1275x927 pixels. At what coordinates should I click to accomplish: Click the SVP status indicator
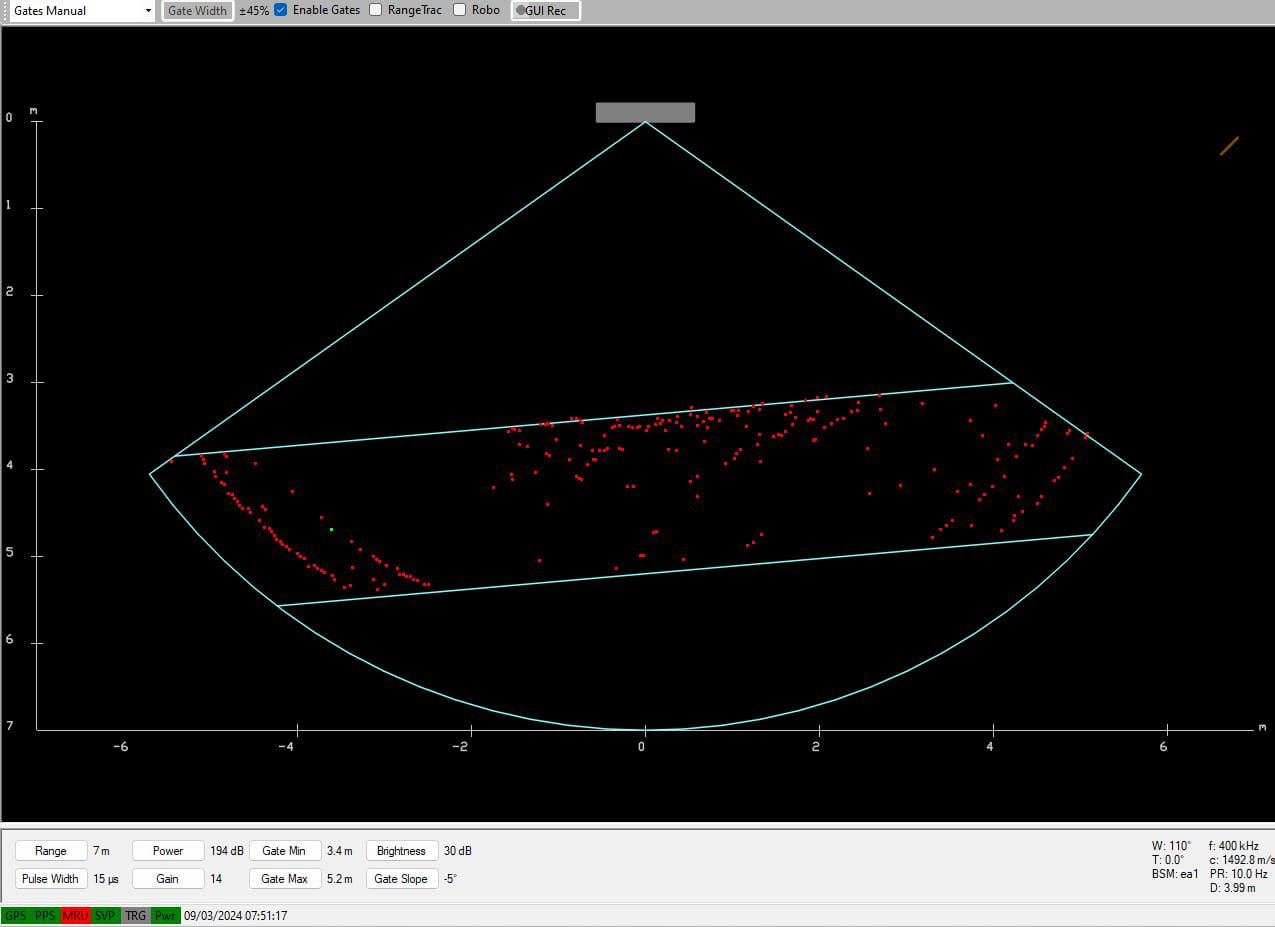point(106,916)
